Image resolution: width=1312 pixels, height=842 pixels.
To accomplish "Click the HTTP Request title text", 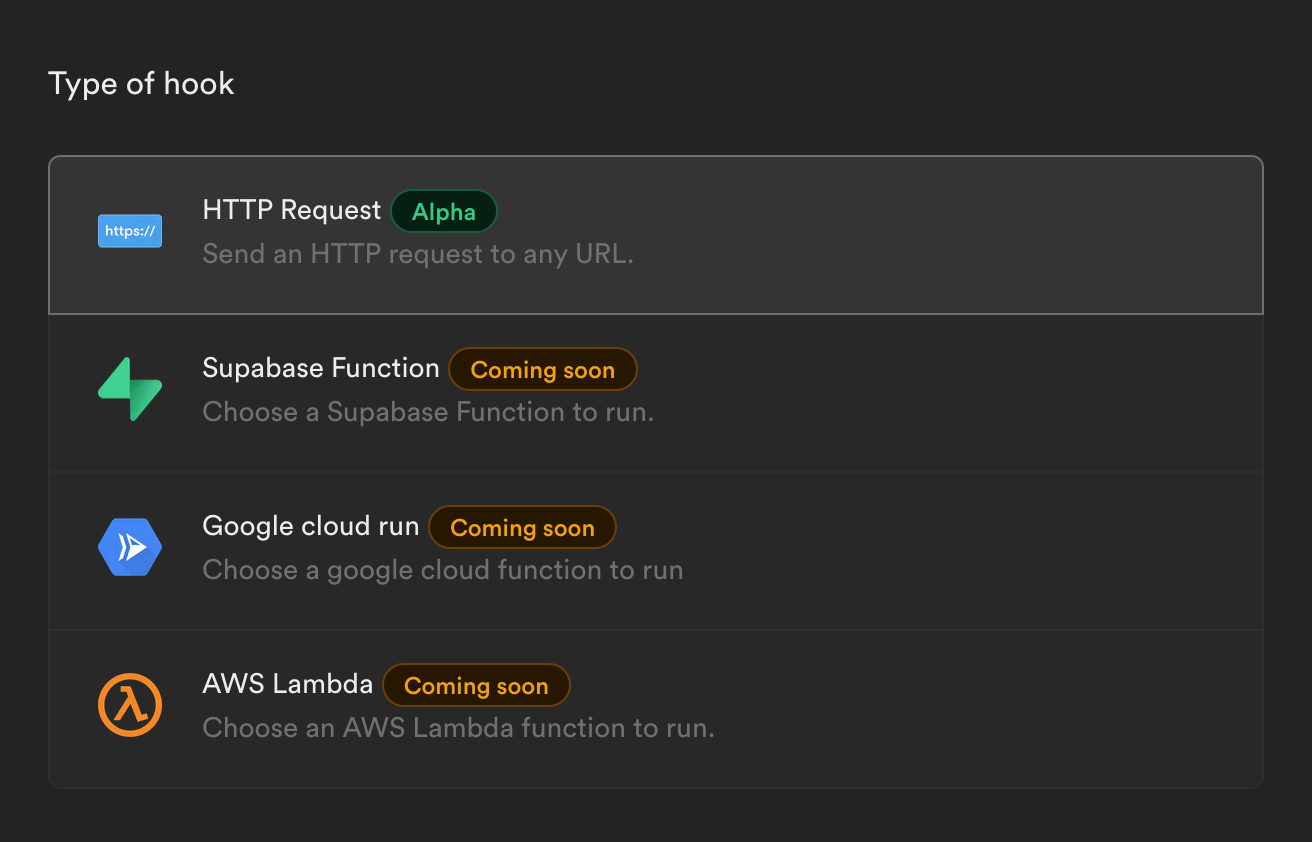I will tap(291, 210).
